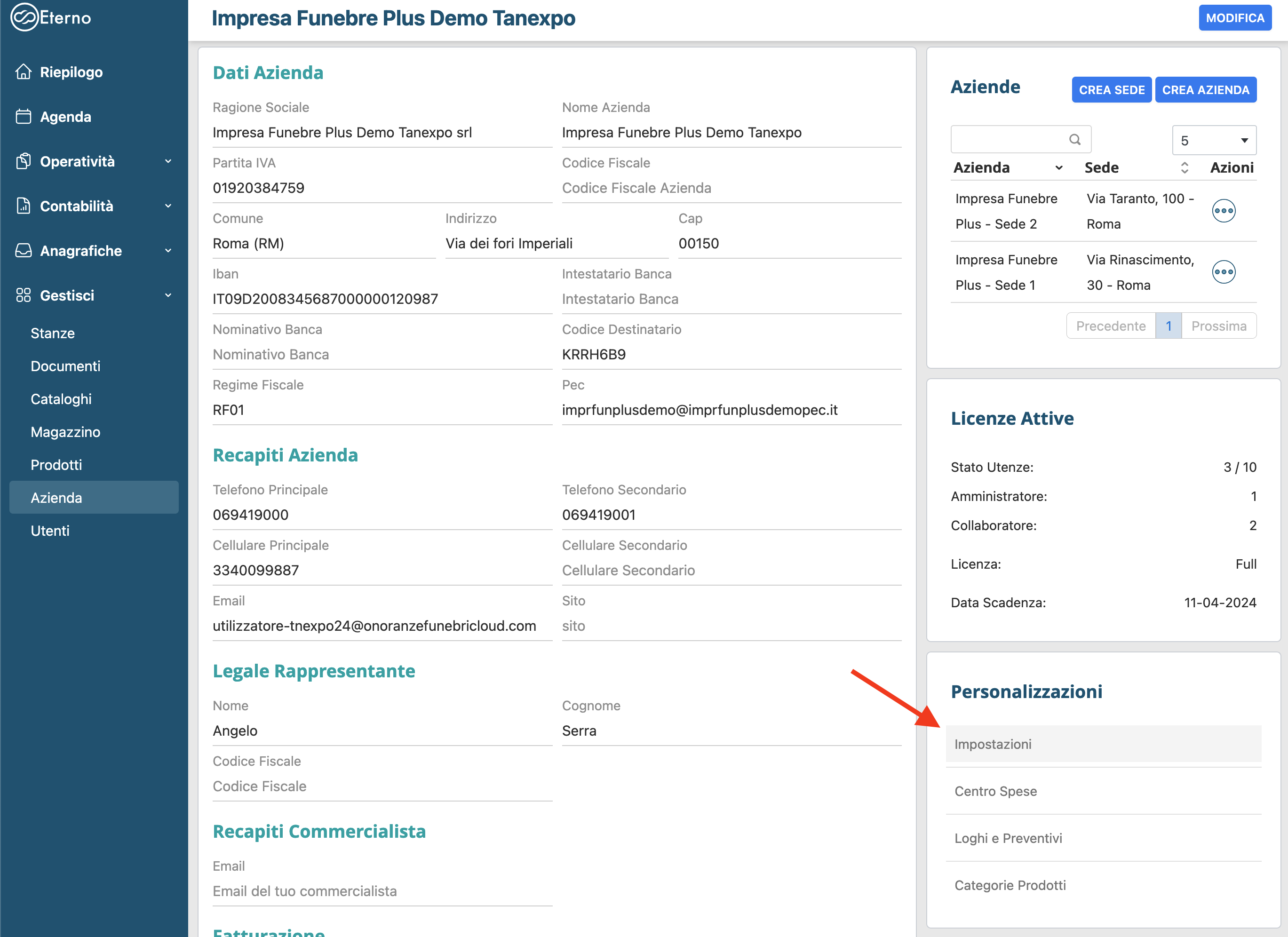1288x937 pixels.
Task: Click the Contabilità document icon
Action: (x=23, y=206)
